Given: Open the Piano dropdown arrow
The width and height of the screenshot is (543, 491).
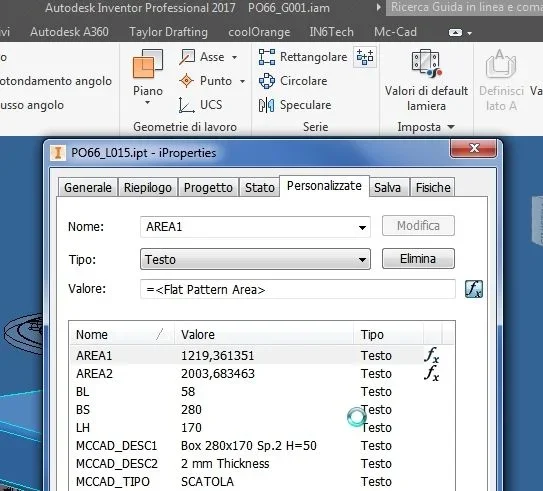Looking at the screenshot, I should point(148,103).
